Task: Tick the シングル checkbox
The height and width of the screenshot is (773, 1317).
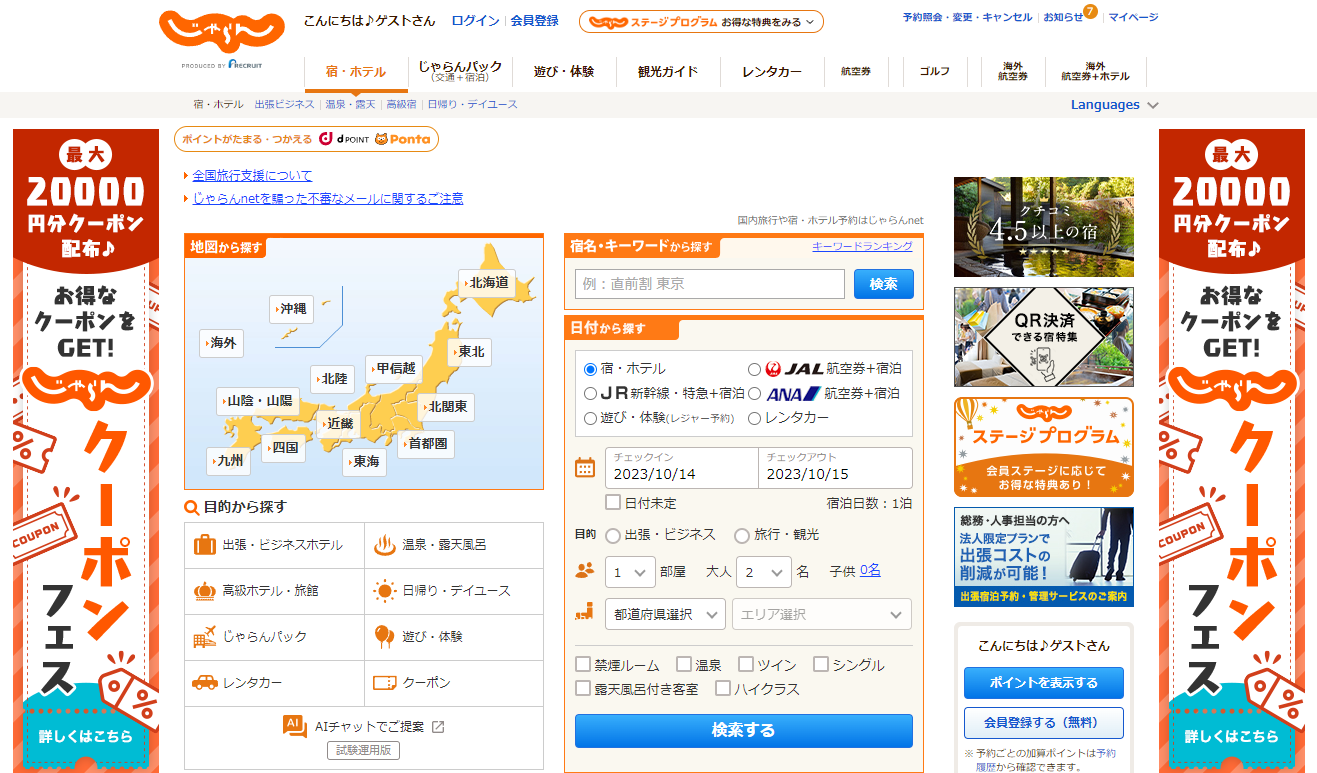Action: 821,664
